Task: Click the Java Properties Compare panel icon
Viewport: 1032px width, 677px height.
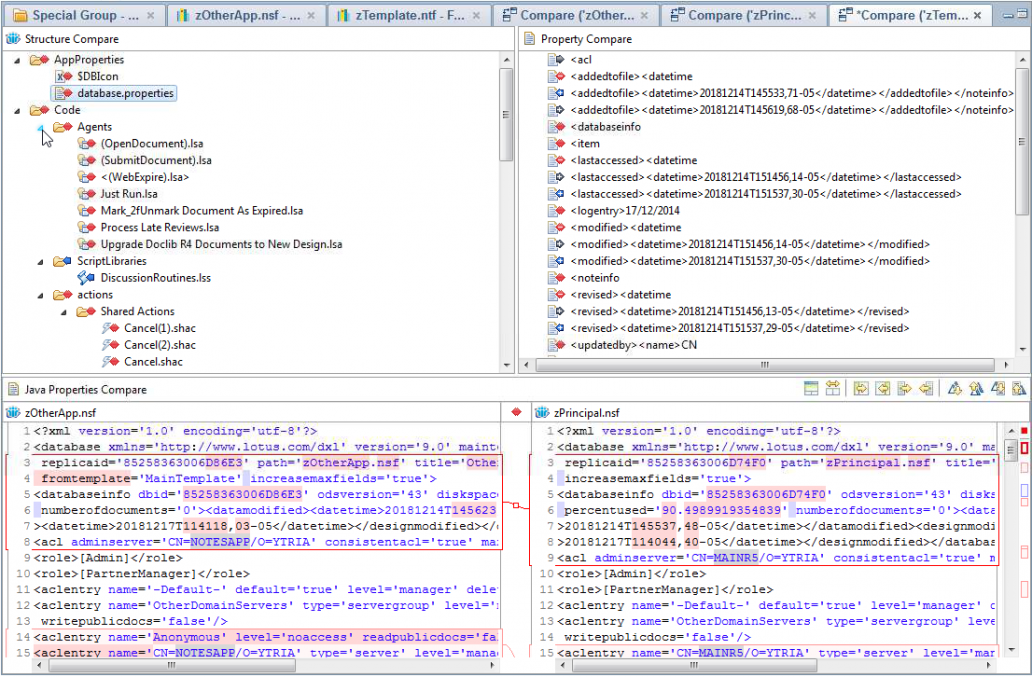Action: pos(13,389)
